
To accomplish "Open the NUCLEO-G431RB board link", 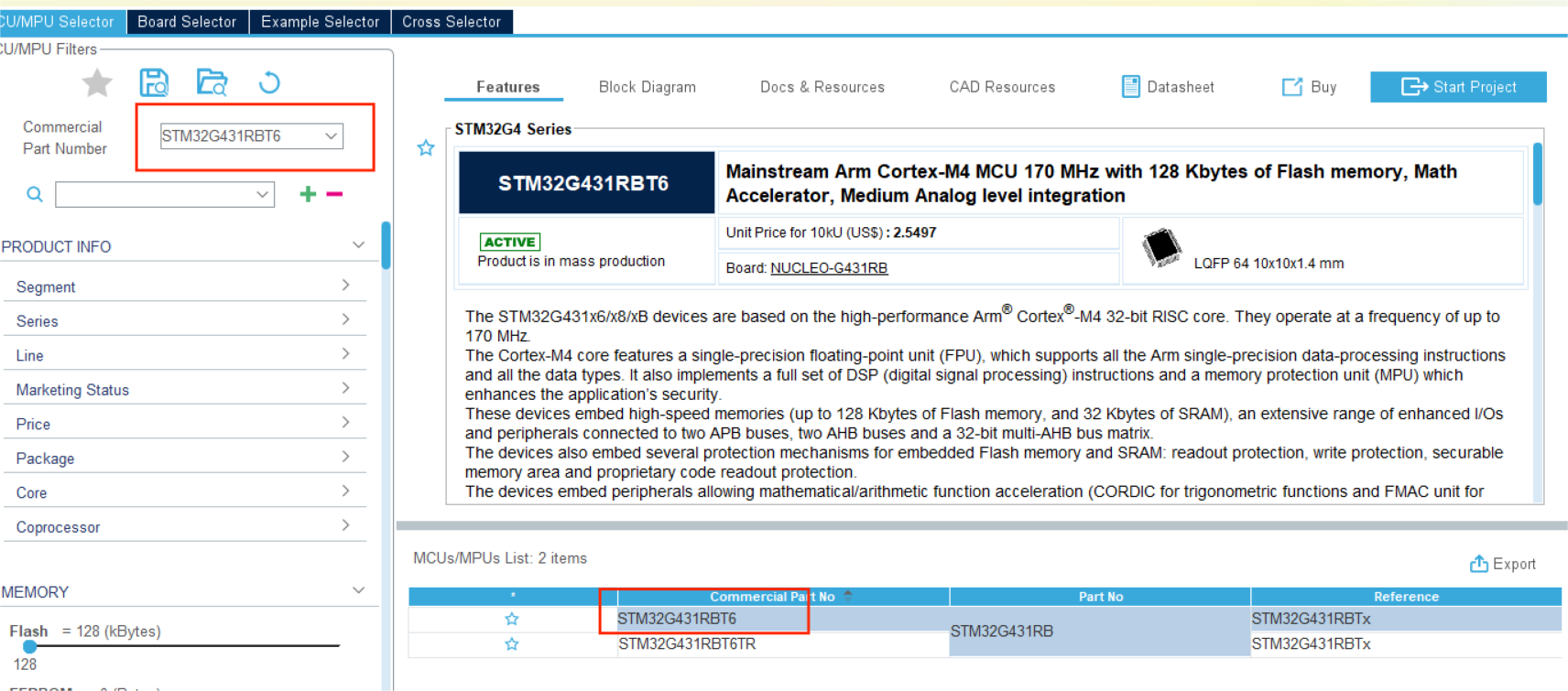I will (x=829, y=268).
